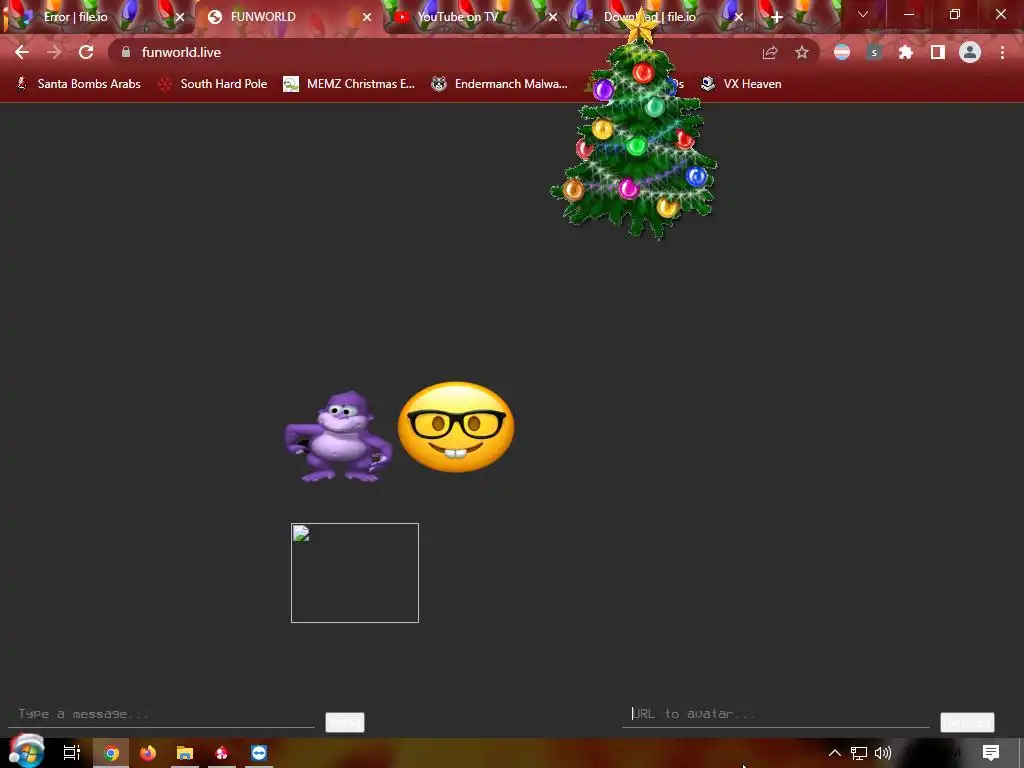The height and width of the screenshot is (768, 1024).
Task: Open the 'Endermanch Malwa...' bookmark
Action: click(500, 84)
